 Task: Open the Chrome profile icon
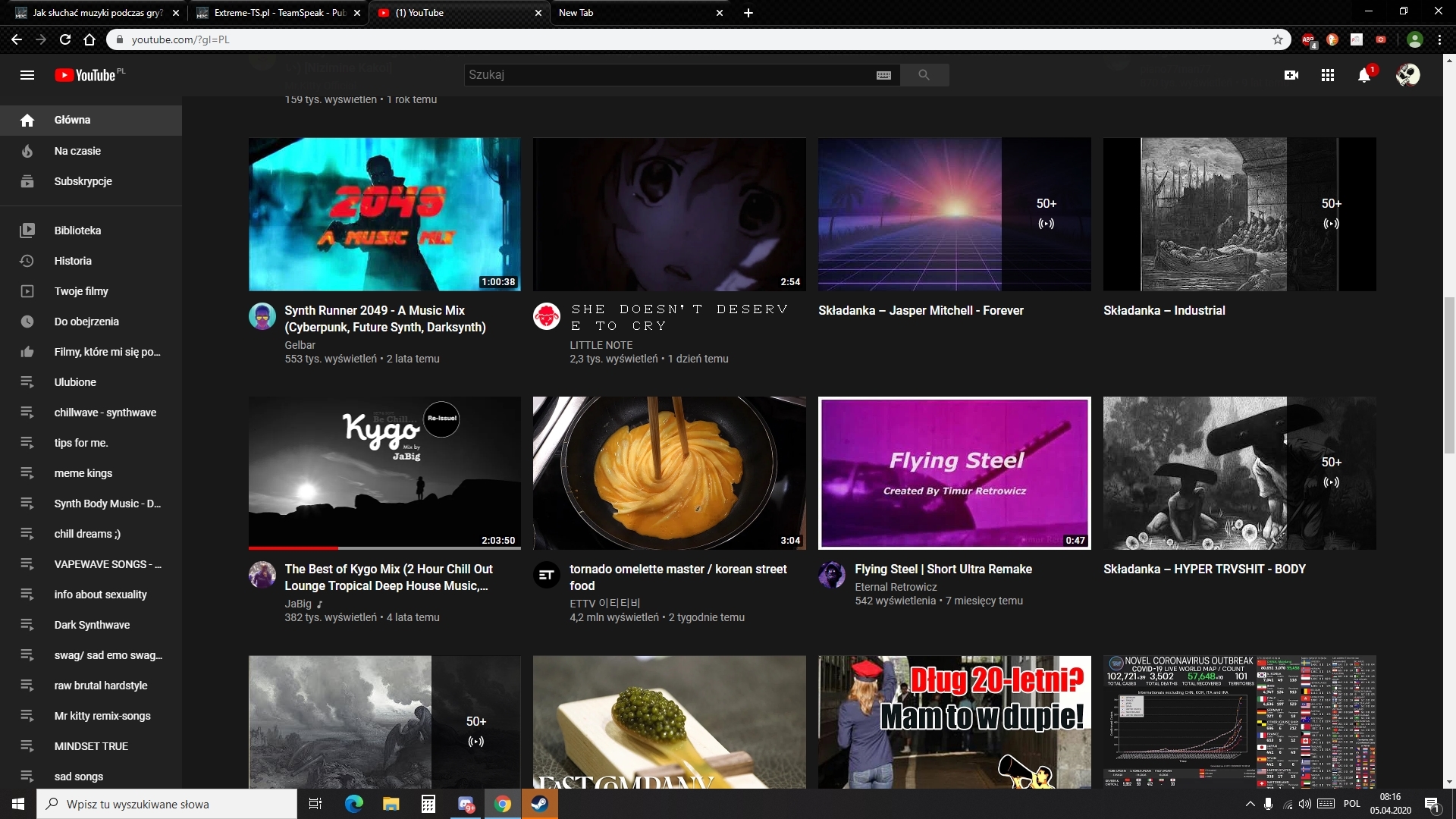pos(1415,39)
